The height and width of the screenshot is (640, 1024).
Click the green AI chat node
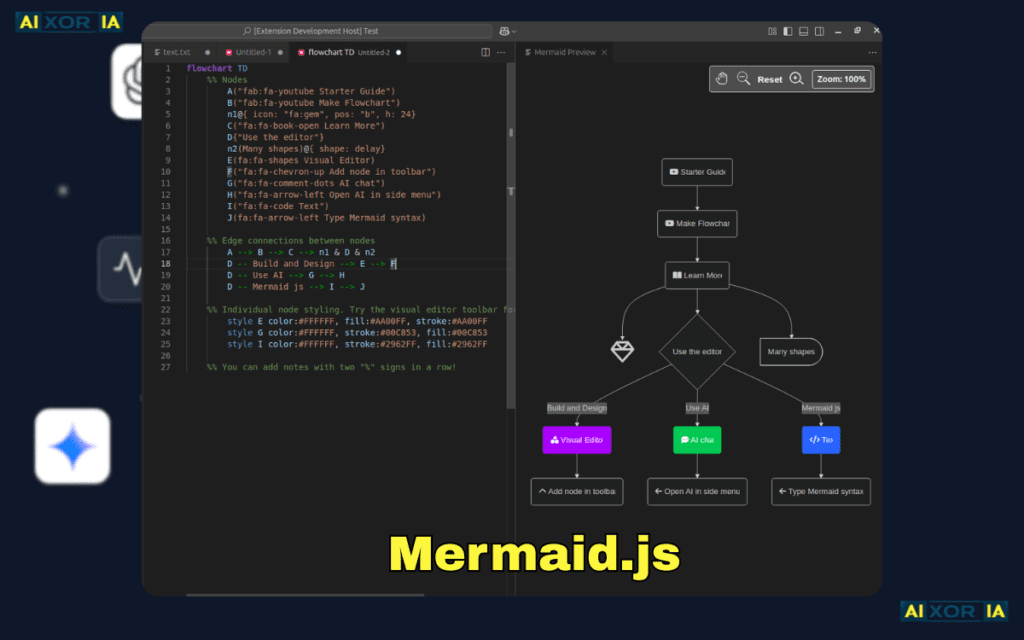pyautogui.click(x=697, y=440)
